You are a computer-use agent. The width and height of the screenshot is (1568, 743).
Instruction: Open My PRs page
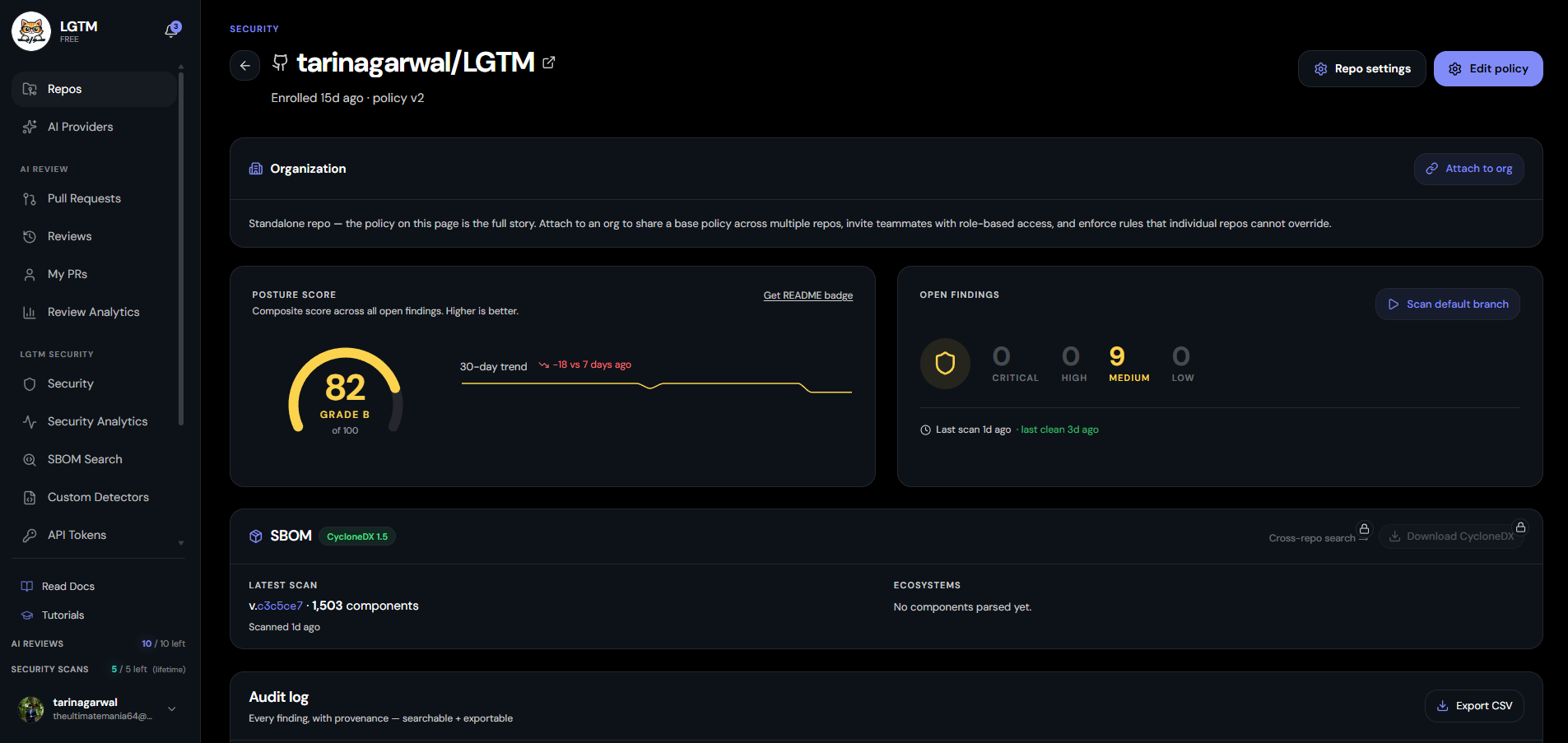95,274
